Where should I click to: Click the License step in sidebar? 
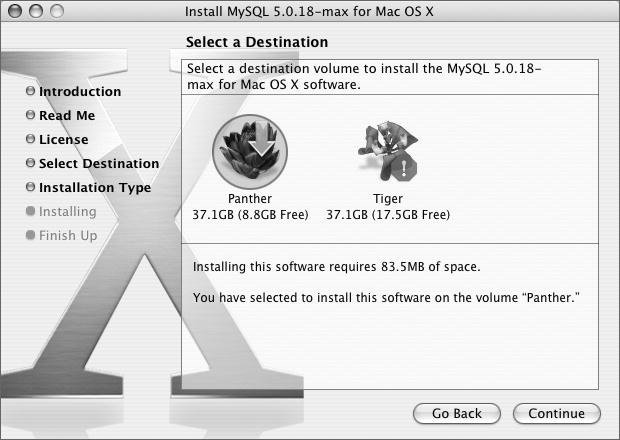[63, 140]
